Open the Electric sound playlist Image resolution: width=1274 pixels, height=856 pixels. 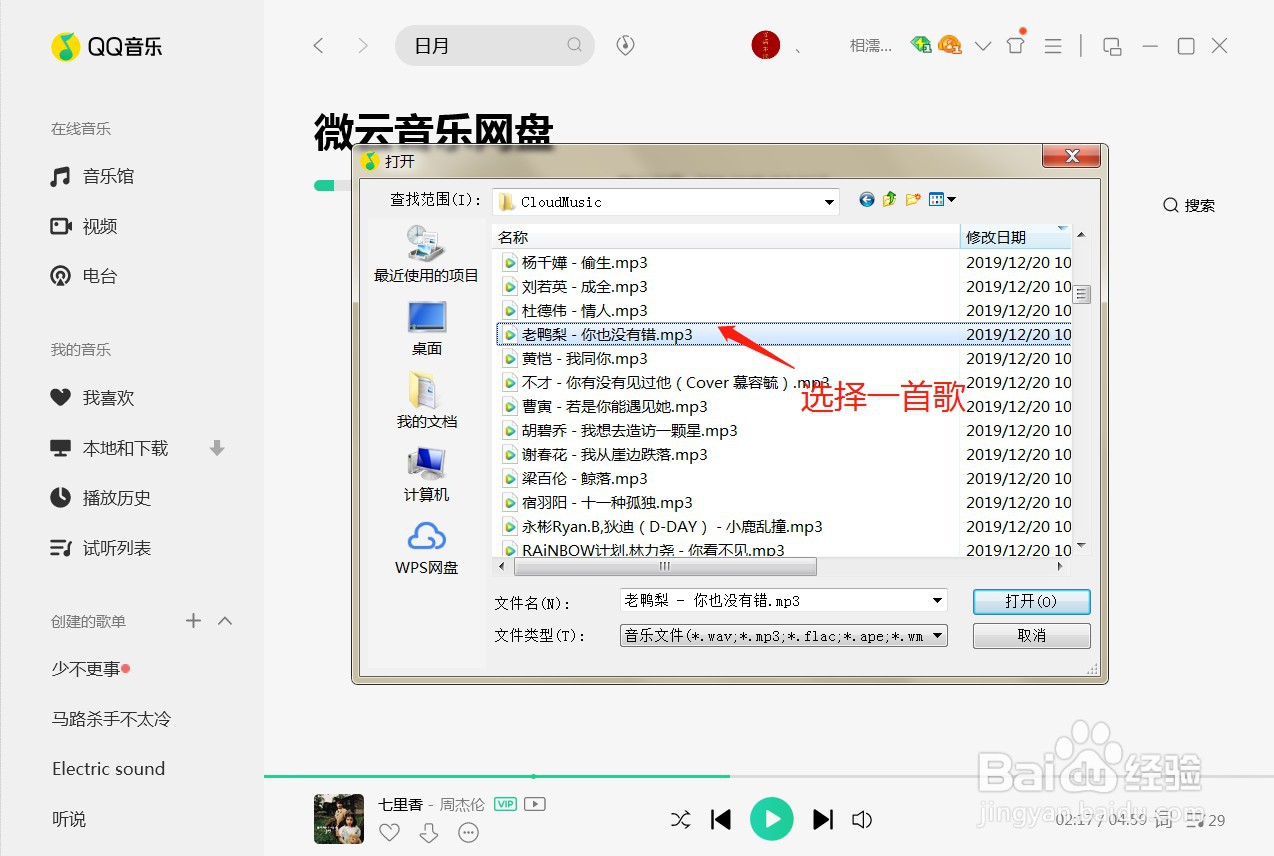tap(108, 769)
